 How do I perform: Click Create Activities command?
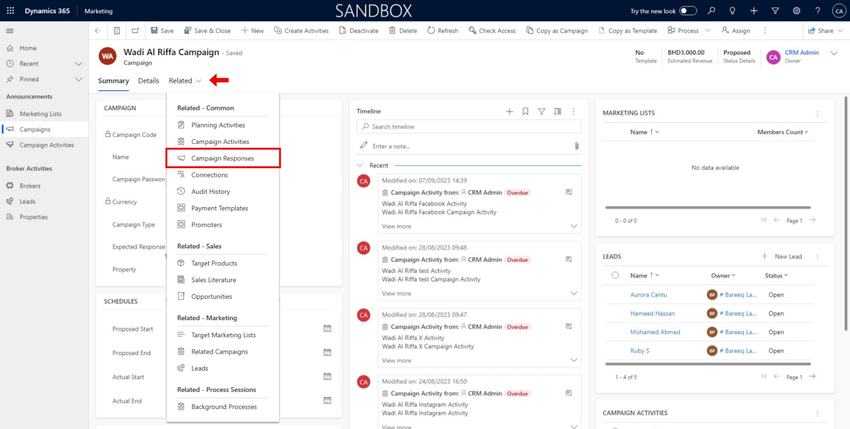[x=301, y=31]
